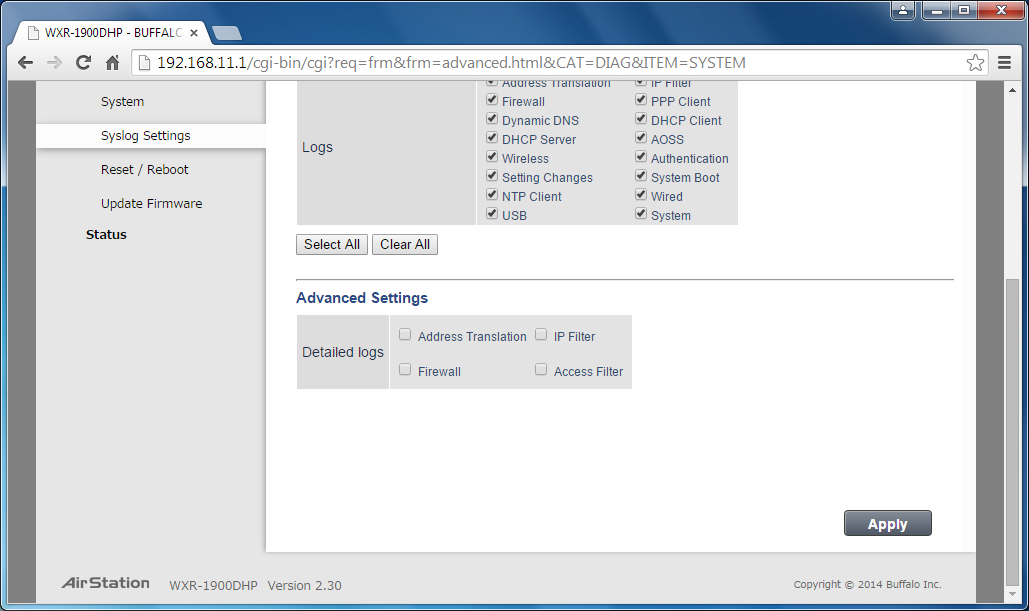Toggle the Dynamic DNS log checkbox

tap(492, 119)
